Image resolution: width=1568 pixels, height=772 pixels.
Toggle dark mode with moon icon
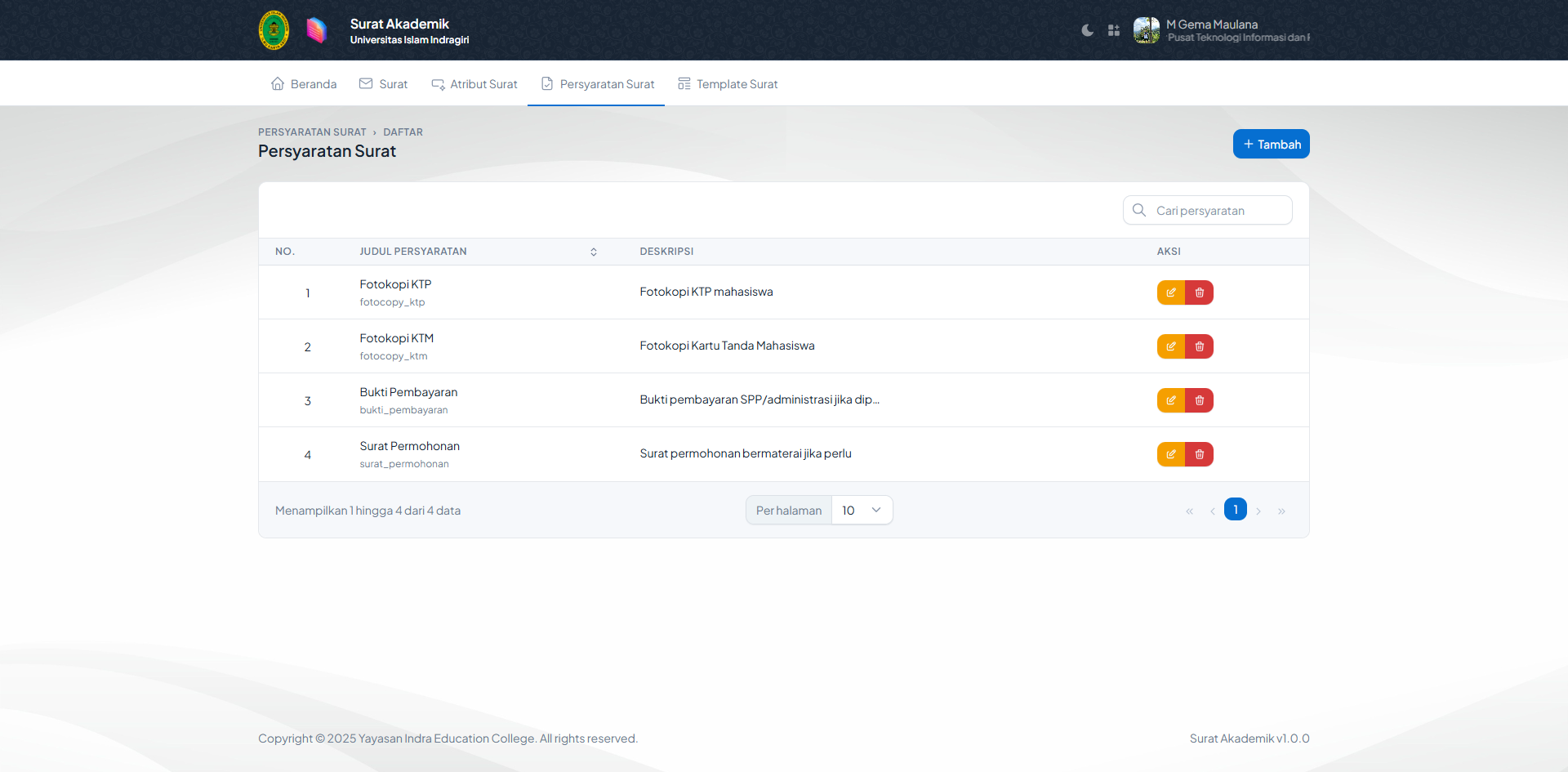pyautogui.click(x=1087, y=30)
